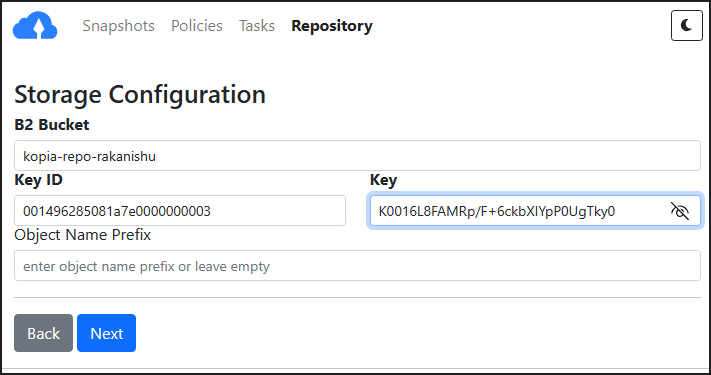Viewport: 711px width, 375px height.
Task: Click the Next button
Action: pyautogui.click(x=107, y=333)
